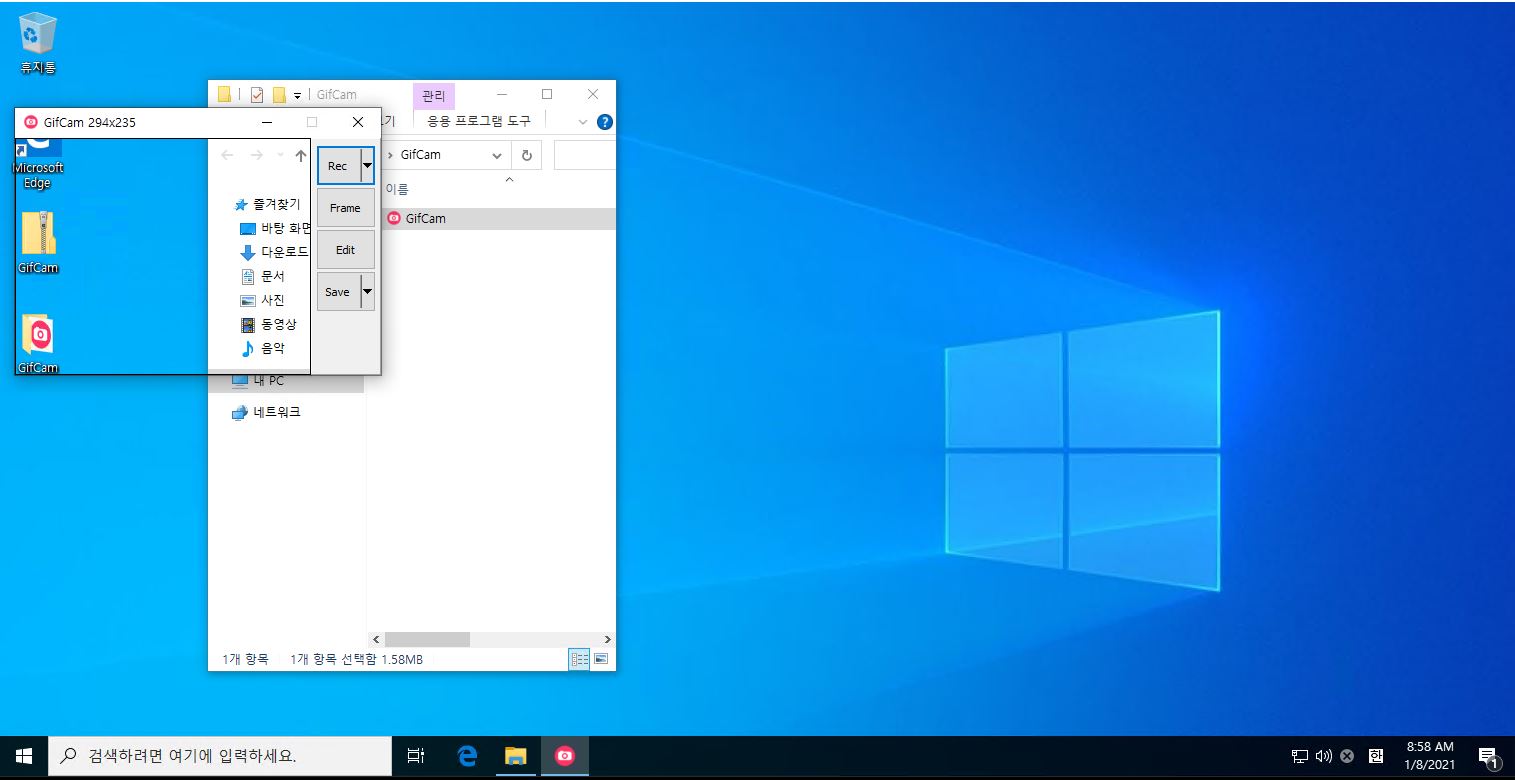The height and width of the screenshot is (780, 1515).
Task: Select the zipped GifCam folder on the desktop
Action: pos(38,241)
